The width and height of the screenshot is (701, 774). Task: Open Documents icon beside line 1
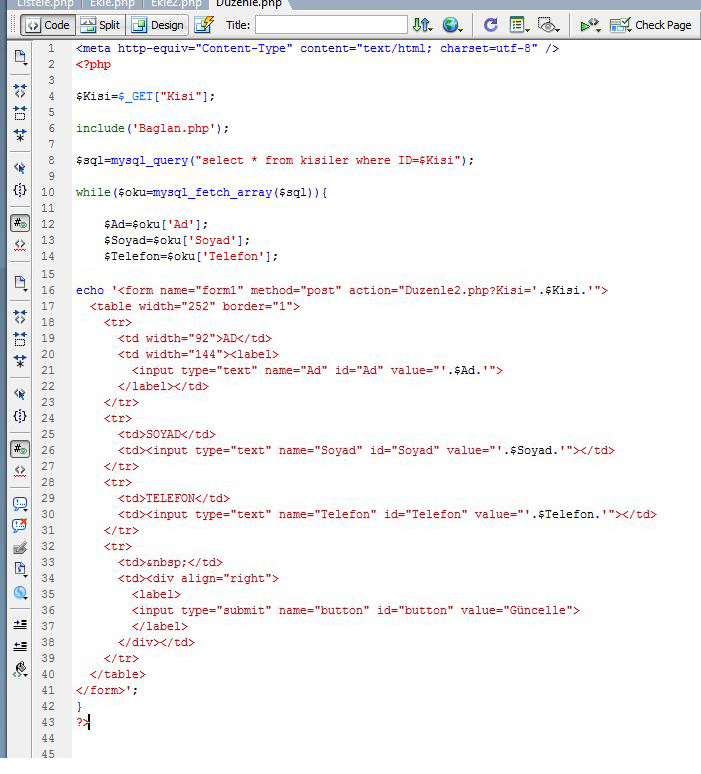(20, 57)
